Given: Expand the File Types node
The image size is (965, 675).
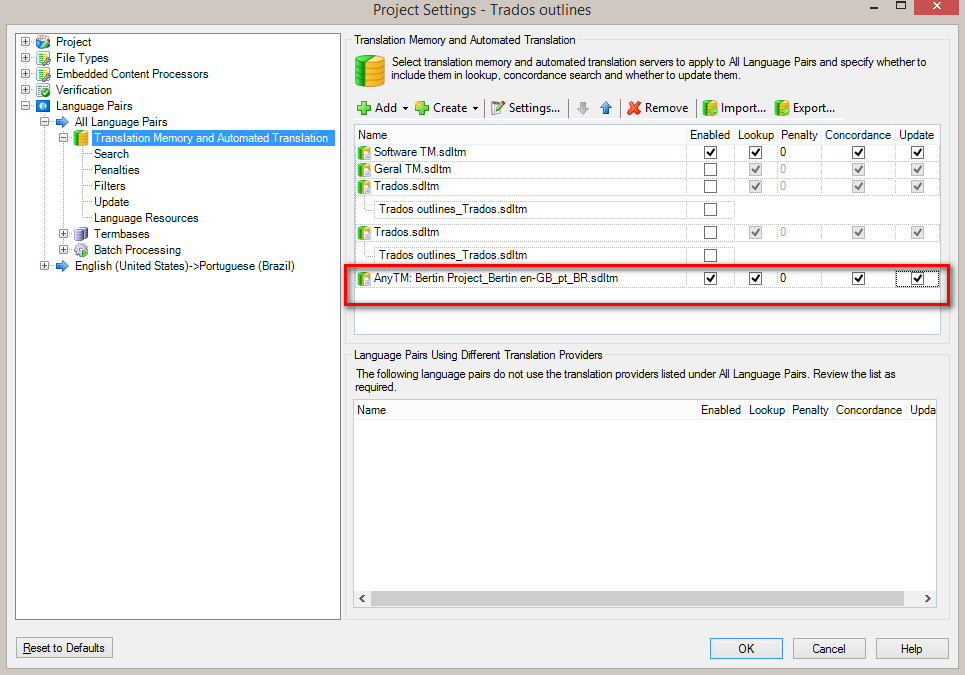Looking at the screenshot, I should 25,58.
